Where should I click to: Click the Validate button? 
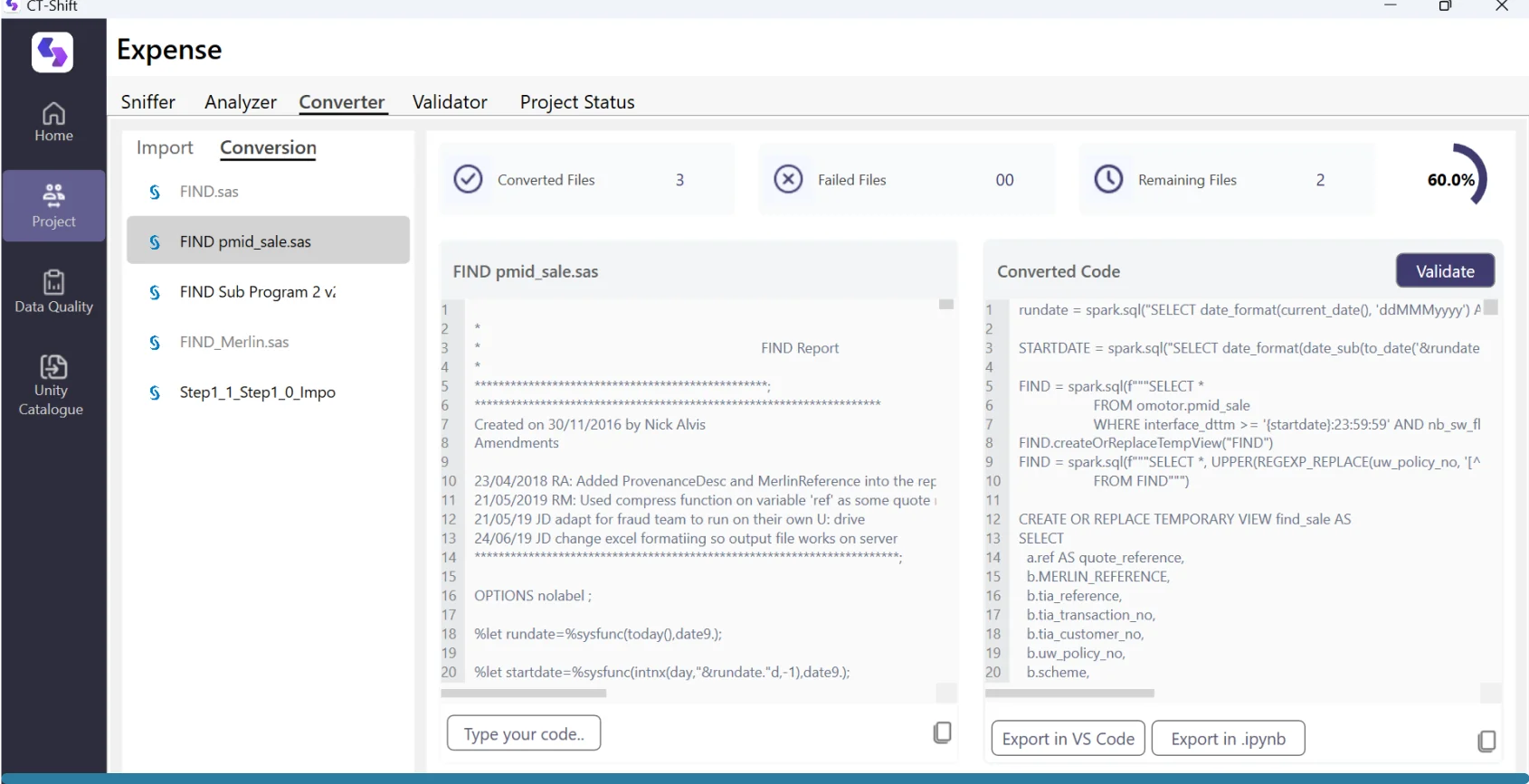pos(1445,271)
